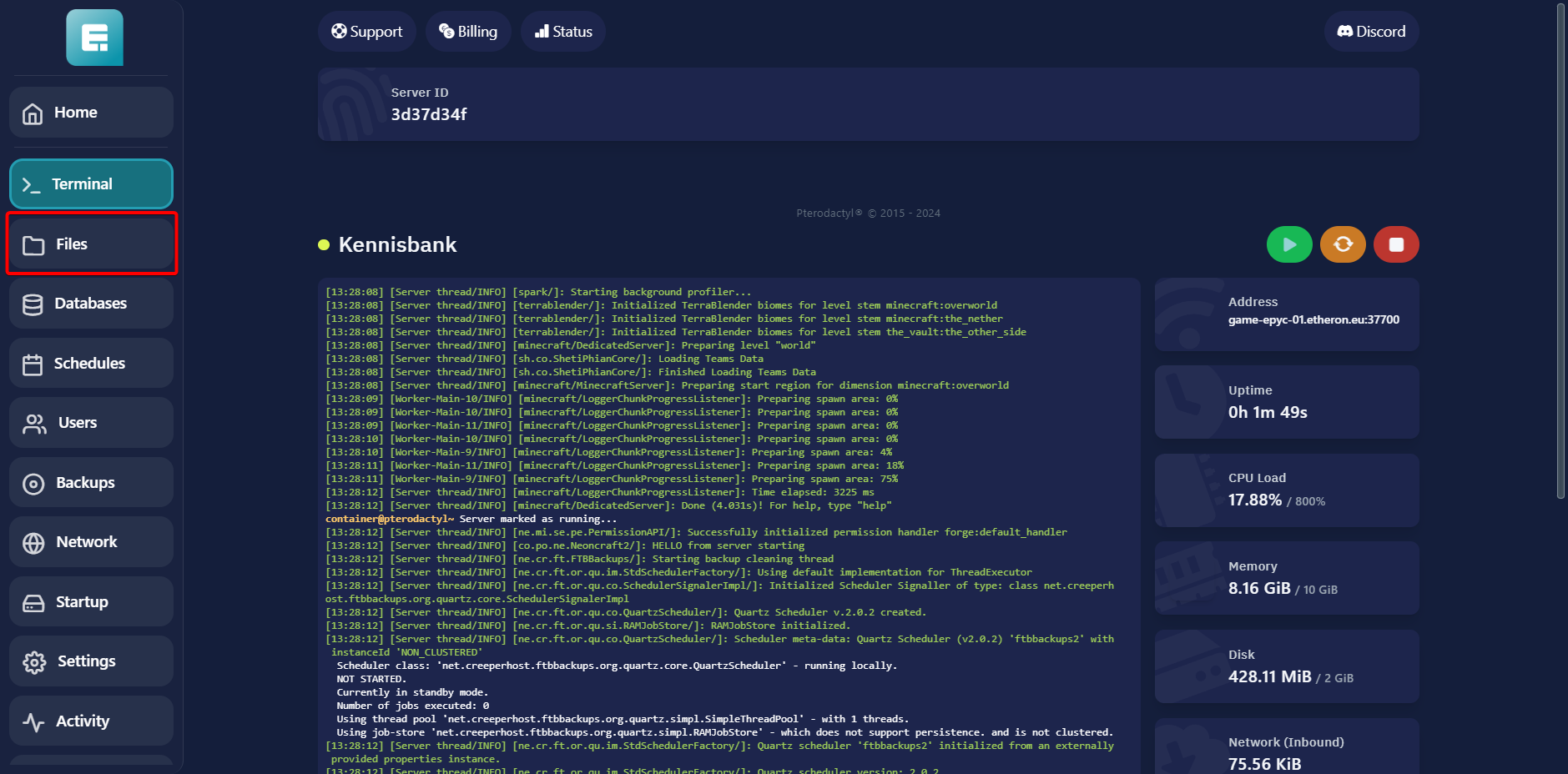Join the Discord via top button

[1371, 32]
